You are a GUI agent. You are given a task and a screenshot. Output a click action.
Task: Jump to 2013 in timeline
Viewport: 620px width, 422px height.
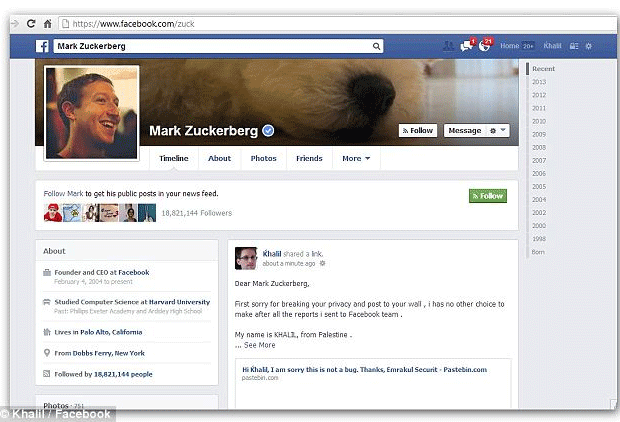(x=539, y=82)
